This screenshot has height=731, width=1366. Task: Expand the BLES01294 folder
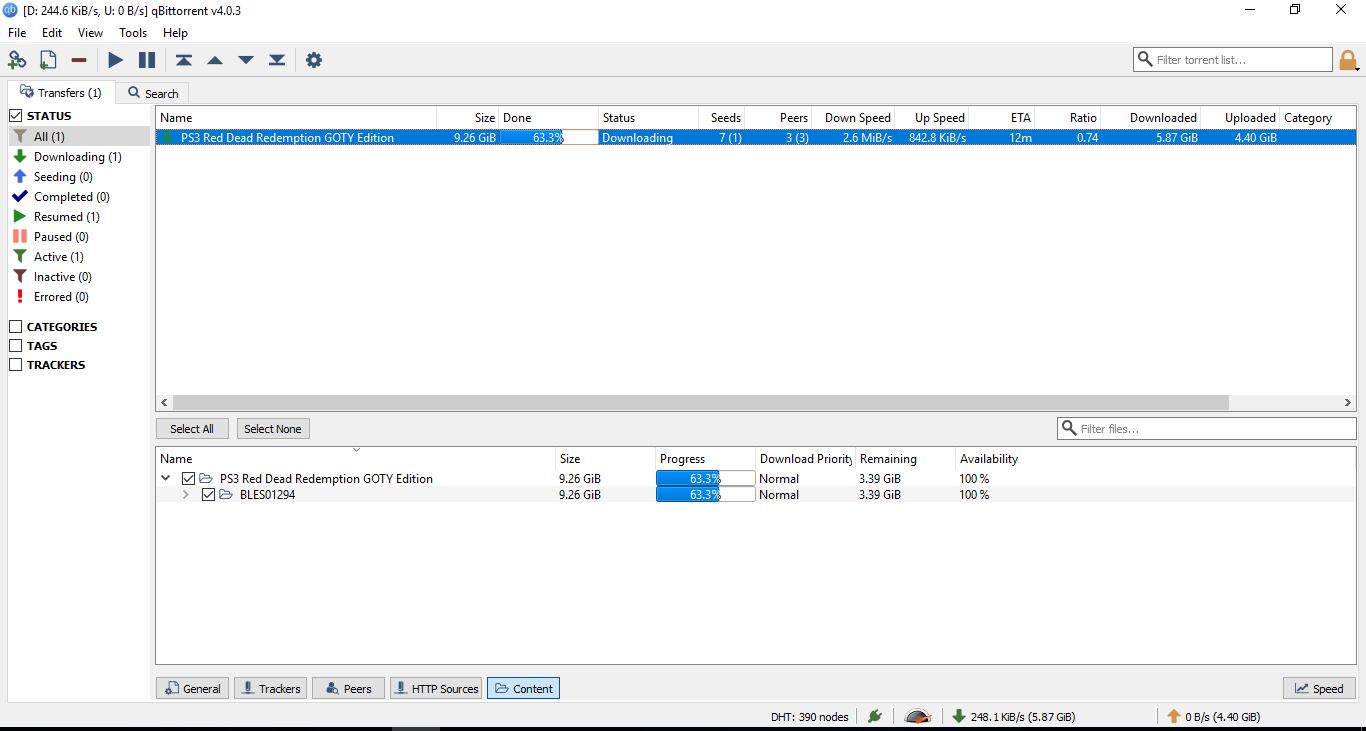(x=185, y=494)
